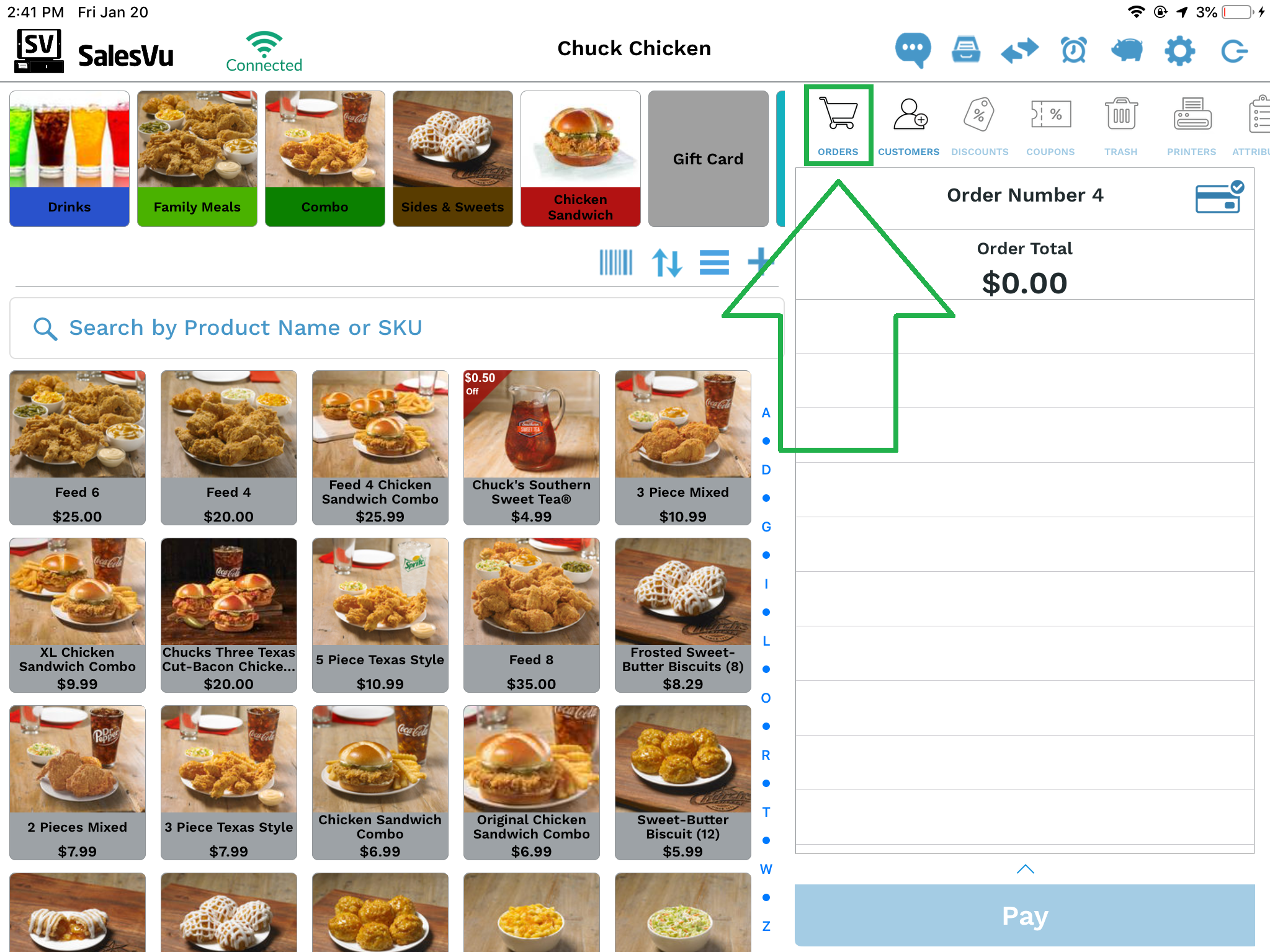
Task: Open the chat/messages icon
Action: point(911,50)
